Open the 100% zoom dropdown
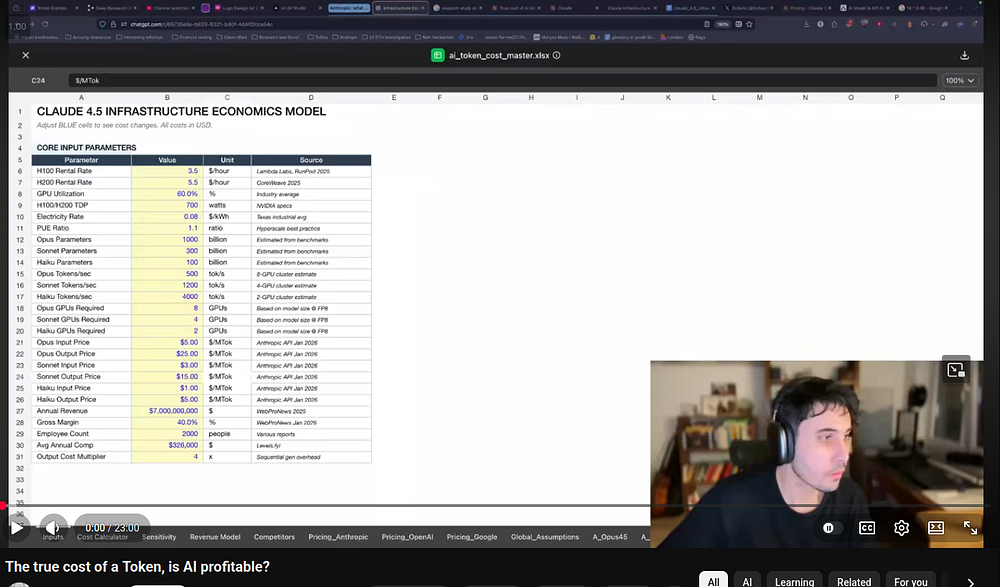This screenshot has height=587, width=1000. (x=960, y=80)
